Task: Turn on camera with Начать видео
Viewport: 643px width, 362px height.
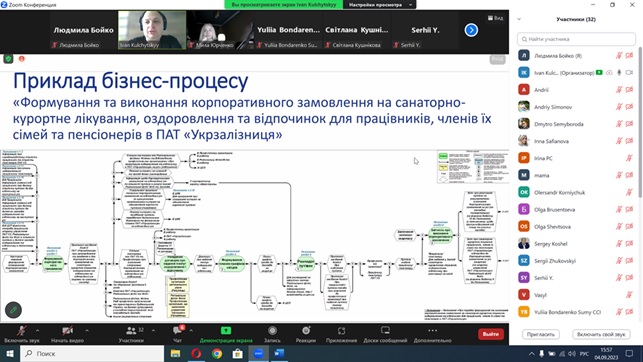Action: 67,334
